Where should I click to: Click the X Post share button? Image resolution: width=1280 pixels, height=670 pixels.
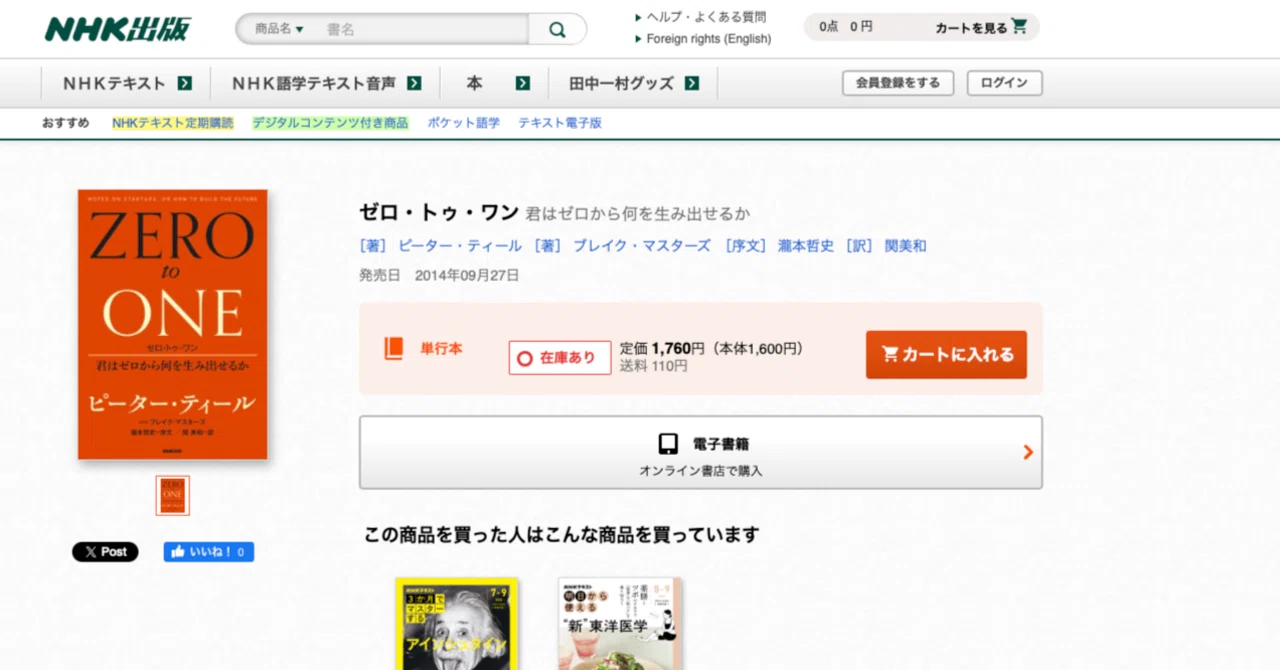pos(105,552)
